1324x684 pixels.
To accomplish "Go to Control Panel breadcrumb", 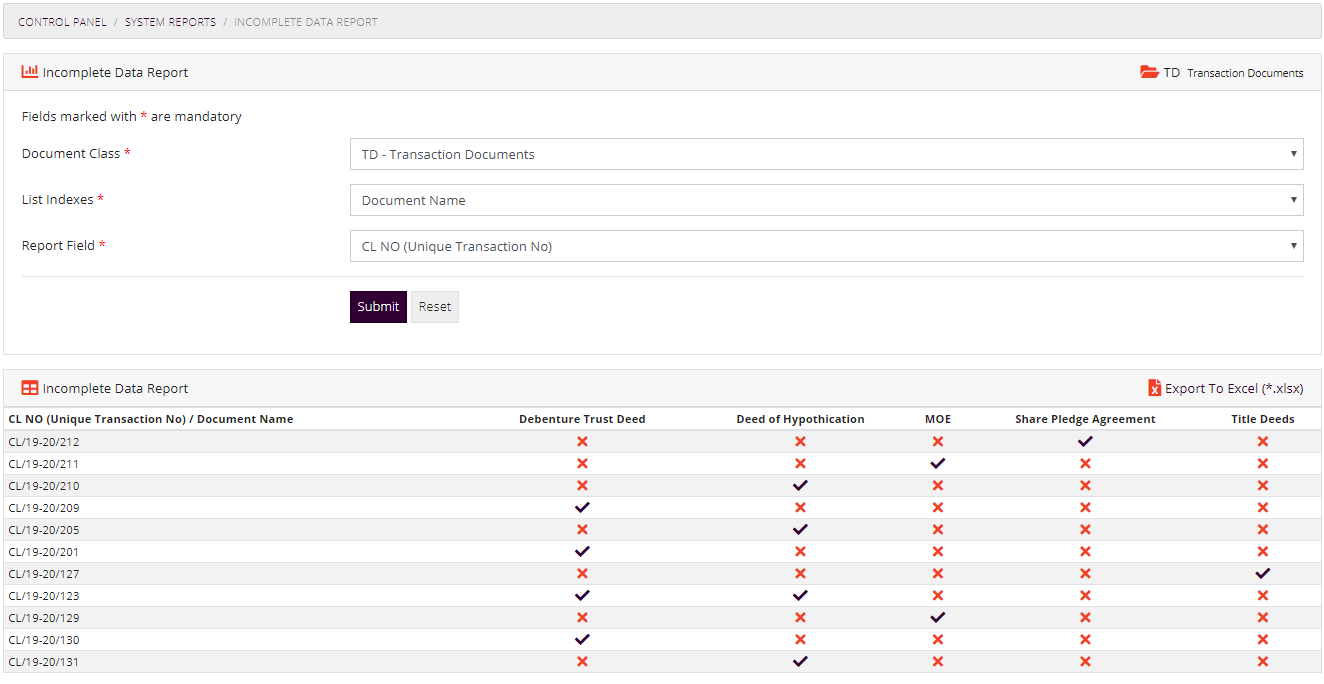I will 62,22.
